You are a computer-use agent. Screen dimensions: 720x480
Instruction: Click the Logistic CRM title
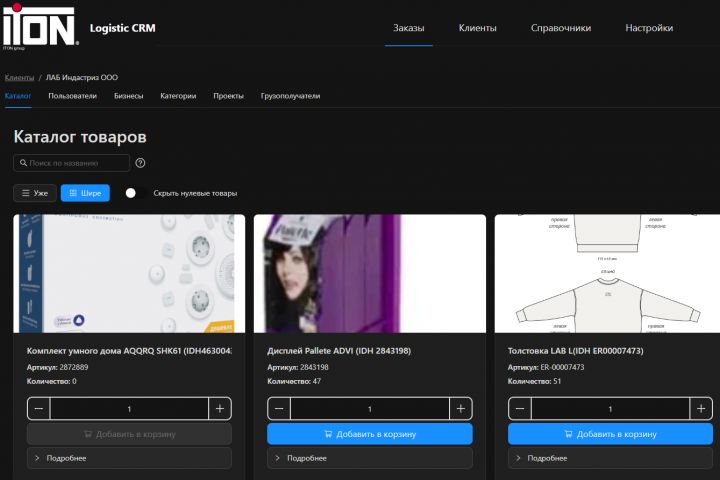[123, 28]
